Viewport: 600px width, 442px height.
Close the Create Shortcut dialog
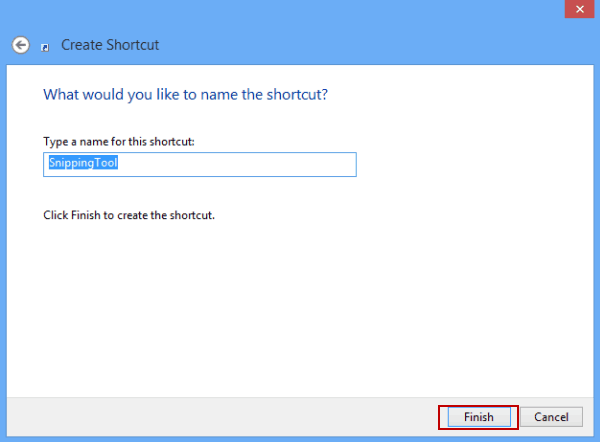[579, 9]
